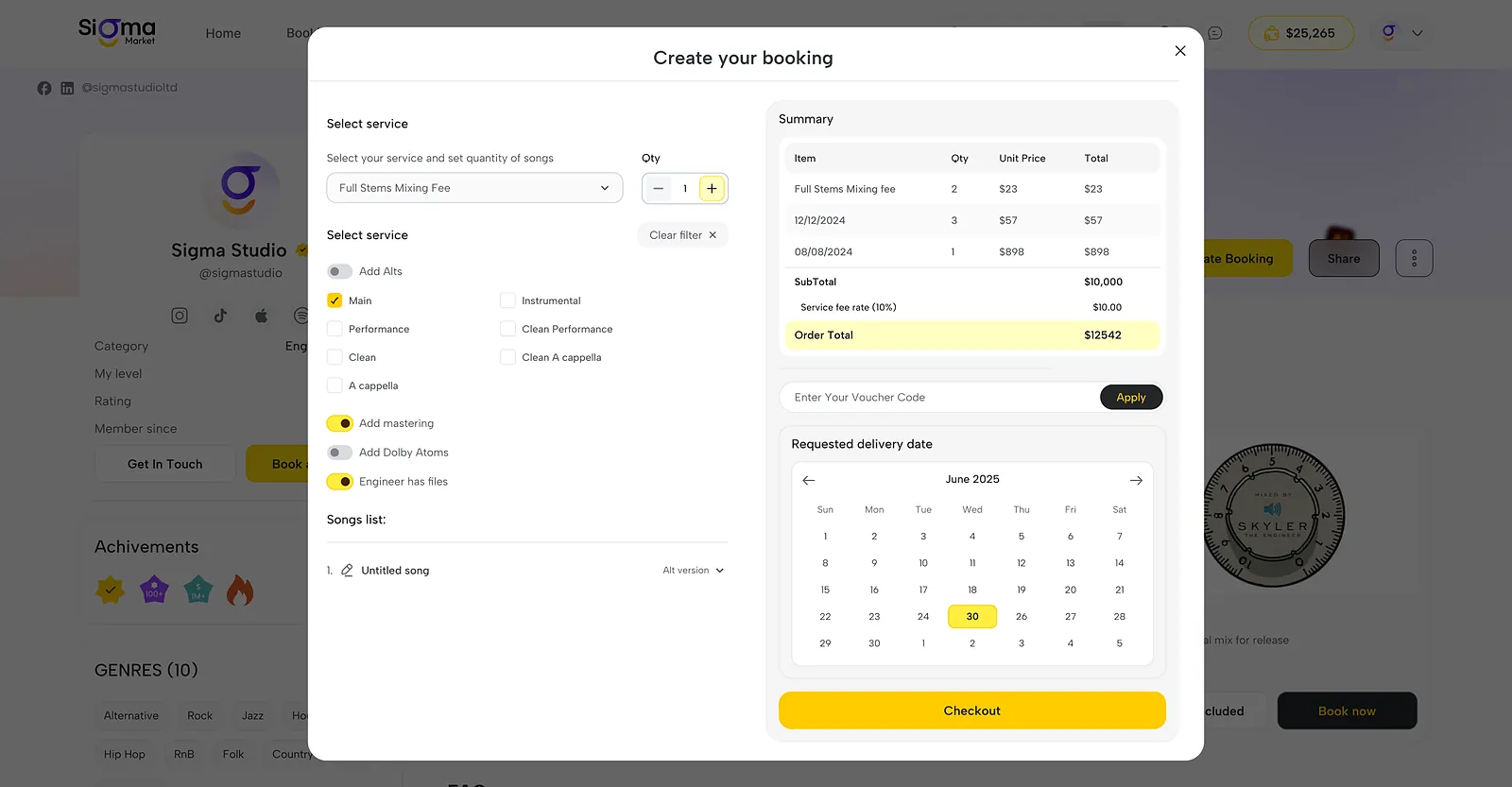Click Clear filter button
The image size is (1512, 787).
click(x=682, y=235)
